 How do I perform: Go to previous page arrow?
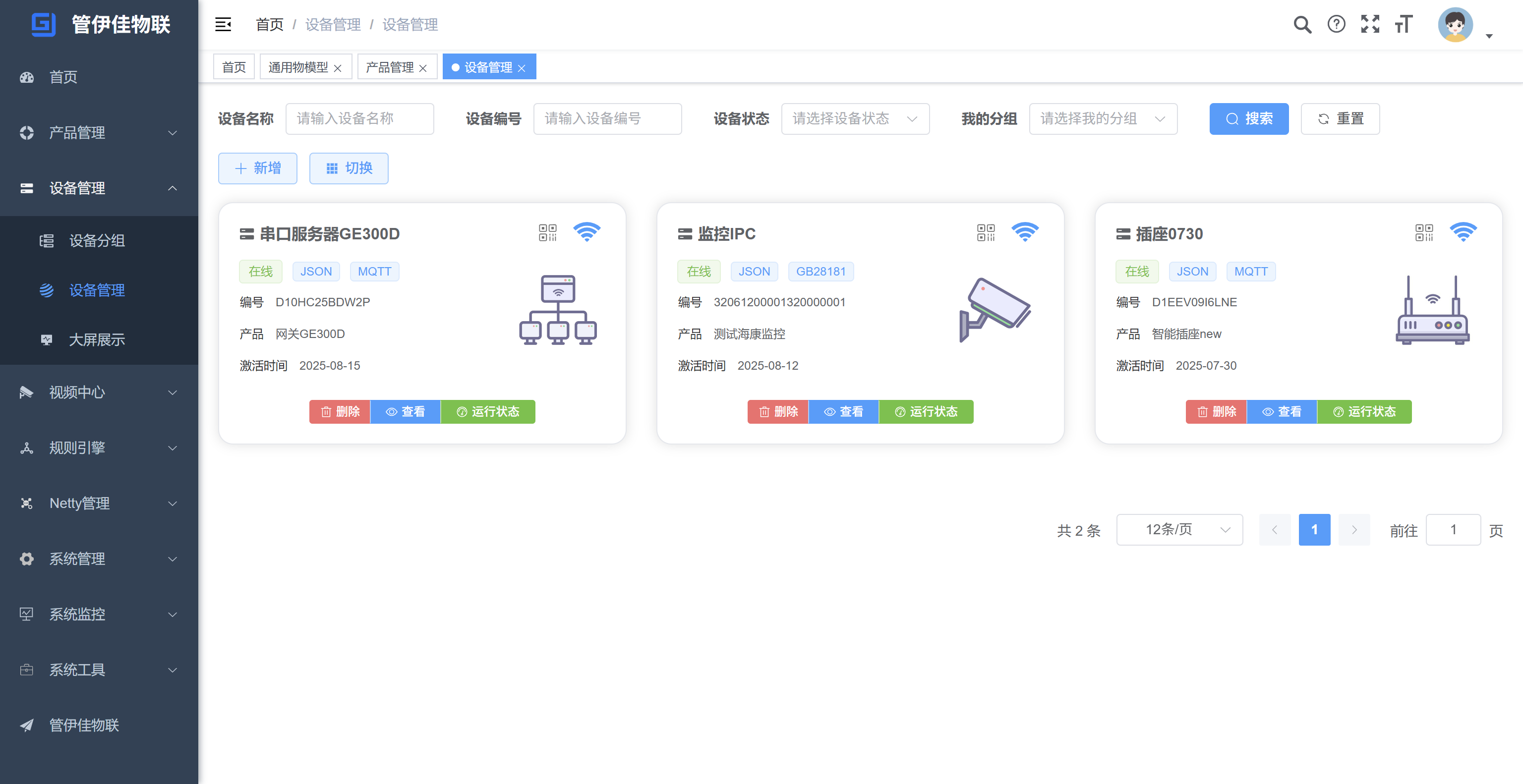click(x=1275, y=530)
